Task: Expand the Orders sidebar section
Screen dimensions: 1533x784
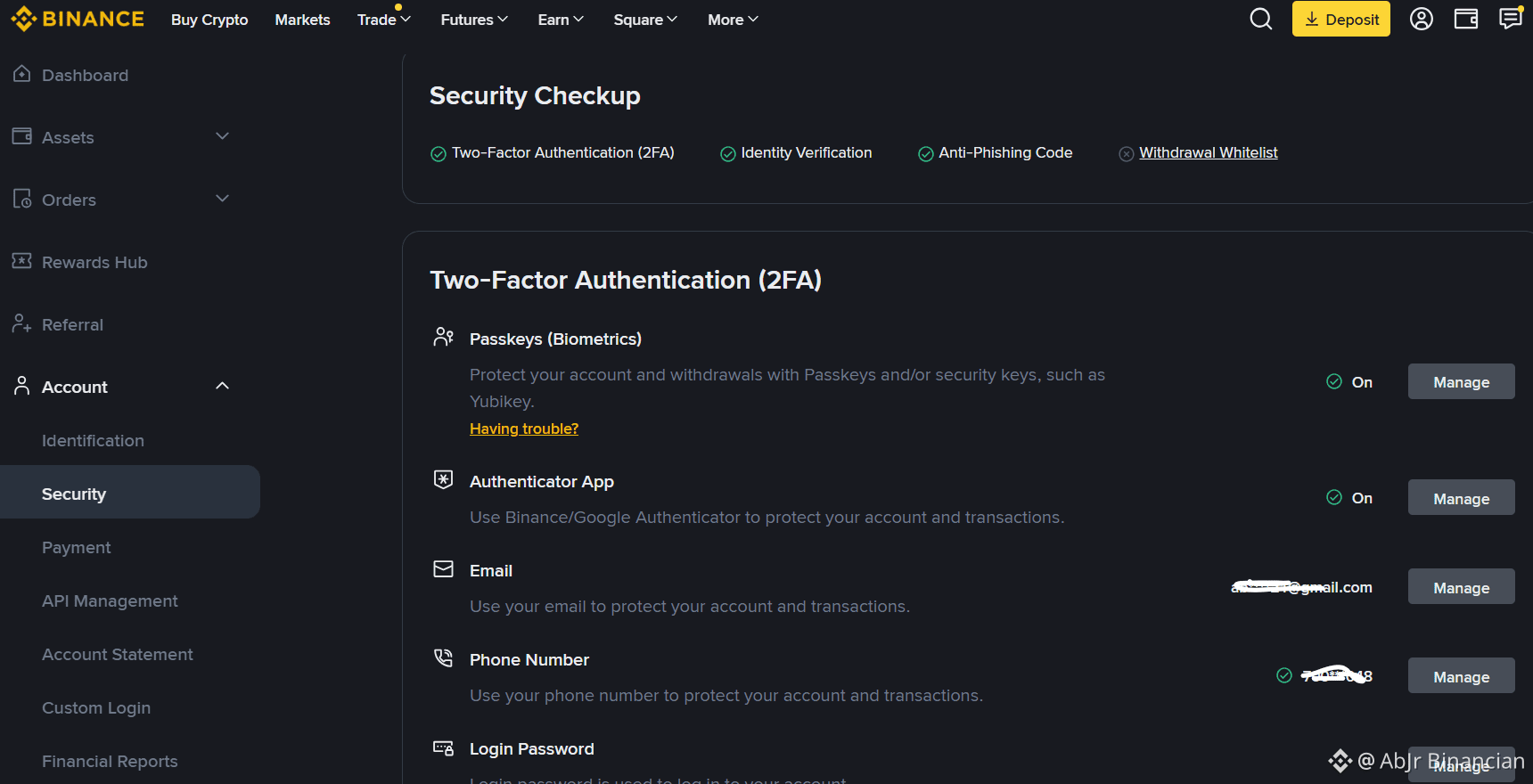Action: (223, 199)
